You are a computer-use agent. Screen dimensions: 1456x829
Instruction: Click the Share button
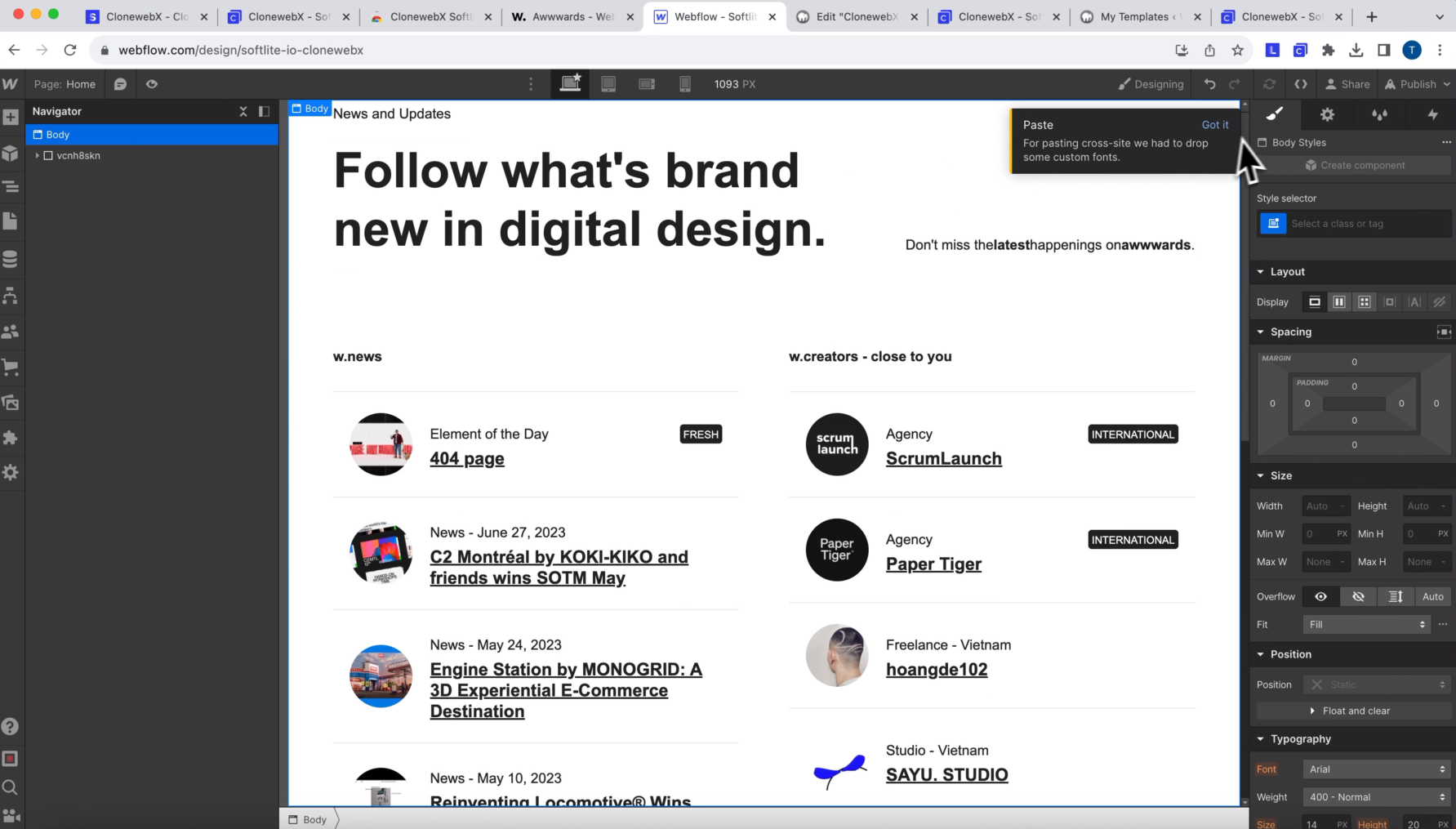tap(1347, 84)
